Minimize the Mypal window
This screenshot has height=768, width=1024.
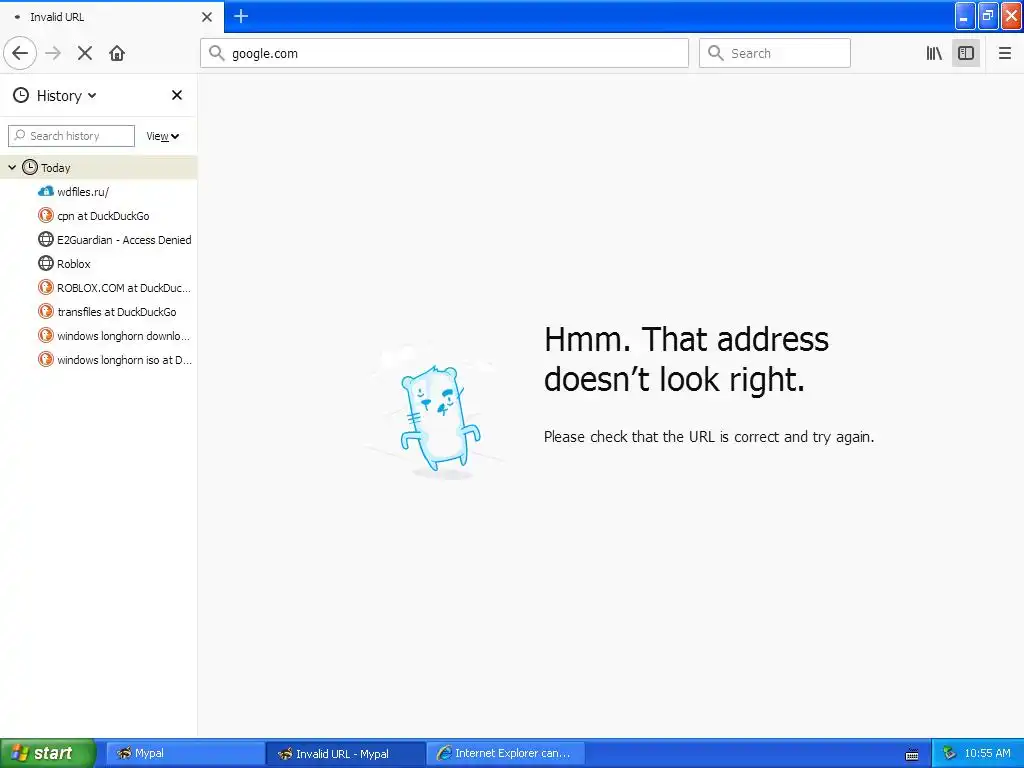[x=965, y=16]
